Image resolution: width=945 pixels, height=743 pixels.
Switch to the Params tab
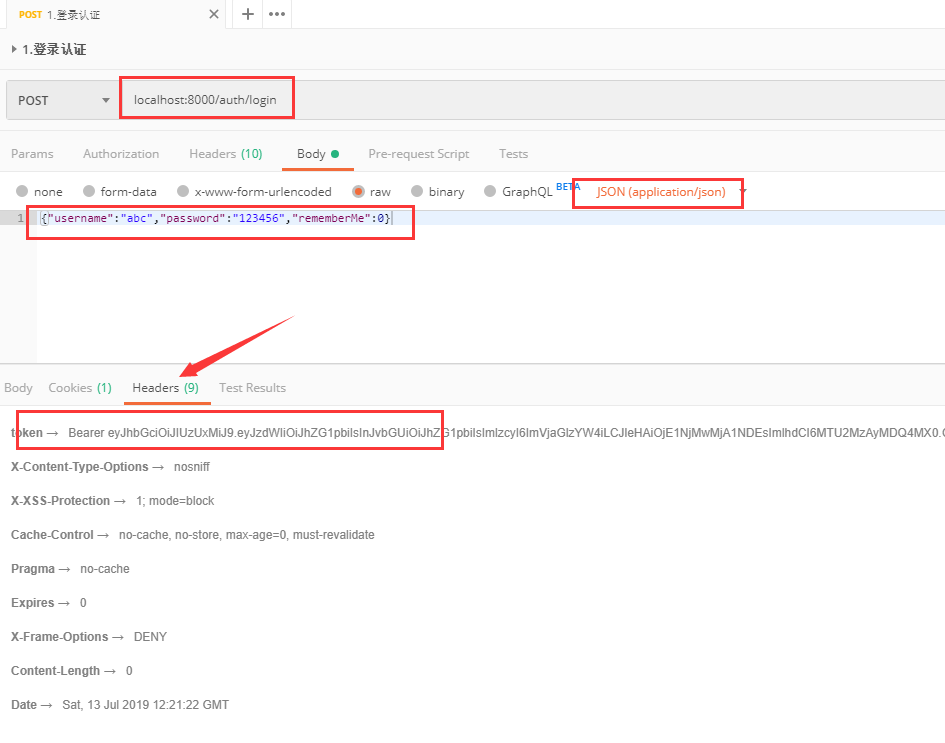coord(32,154)
